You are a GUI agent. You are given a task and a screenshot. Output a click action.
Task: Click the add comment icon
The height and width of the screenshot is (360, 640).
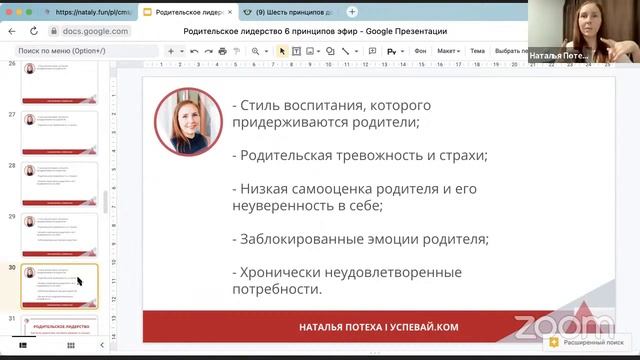coord(372,51)
